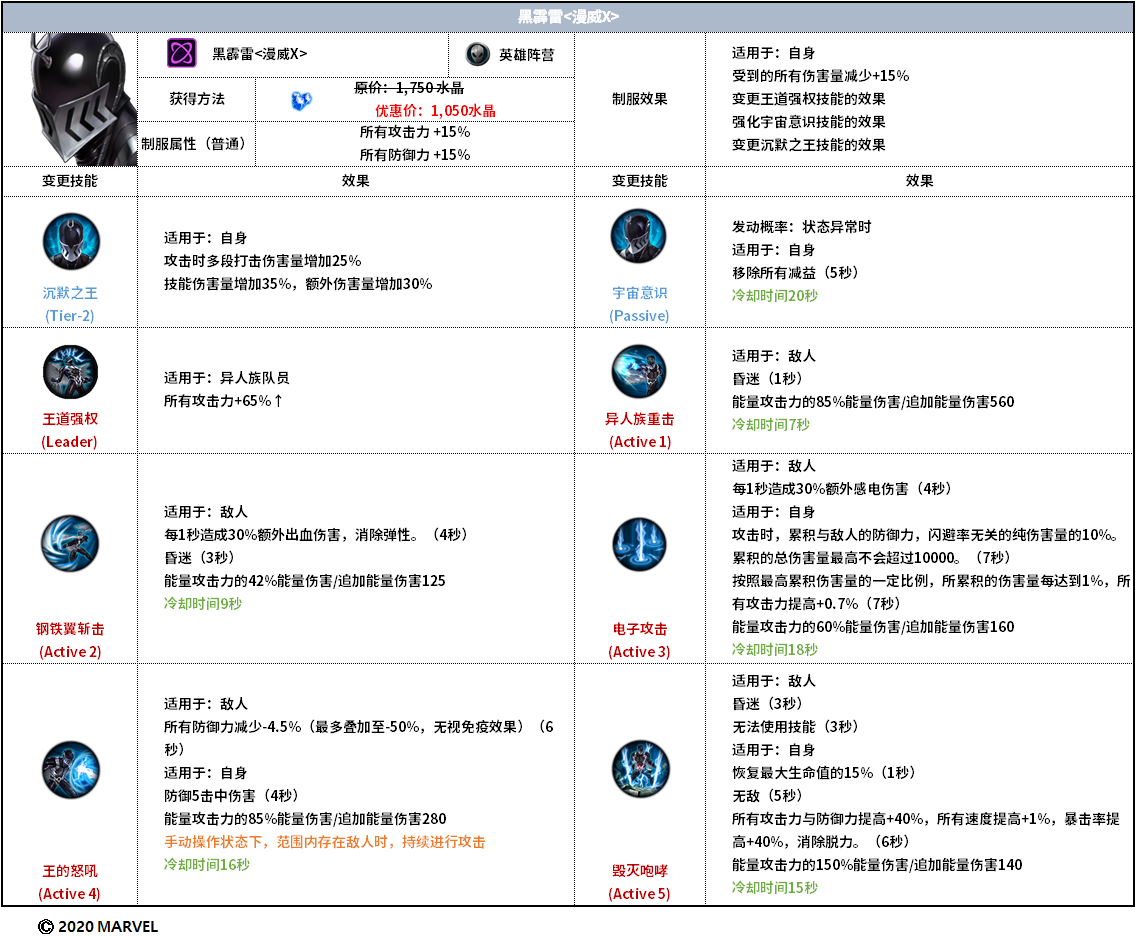The height and width of the screenshot is (936, 1138).
Task: Click the 电子攻击 Active 3 skill icon
Action: pos(639,544)
